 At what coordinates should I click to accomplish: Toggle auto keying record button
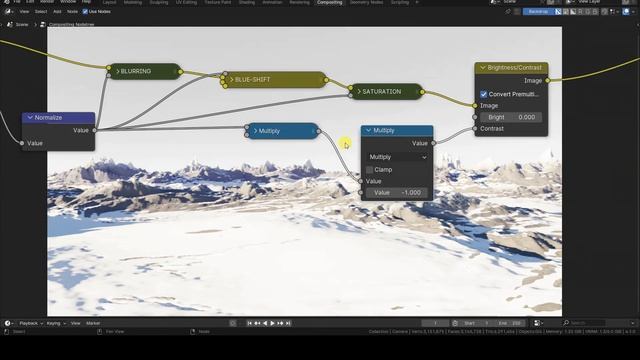233,323
